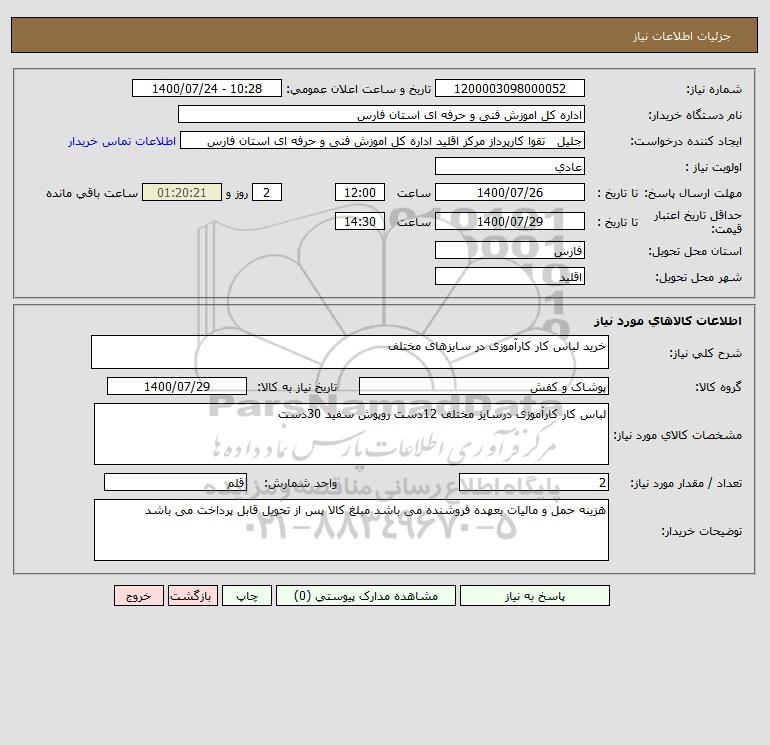
Task: Click the delivery city field اقلید
Action: coord(510,276)
